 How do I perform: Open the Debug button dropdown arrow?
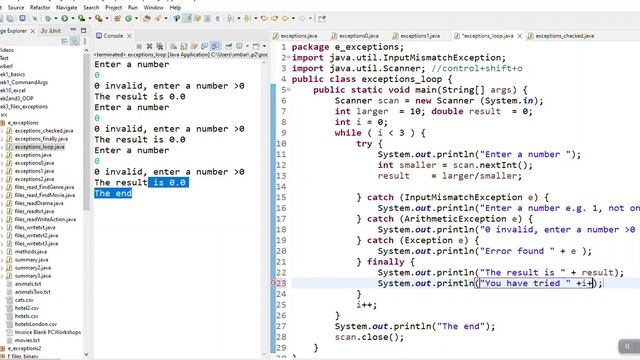pyautogui.click(x=56, y=18)
